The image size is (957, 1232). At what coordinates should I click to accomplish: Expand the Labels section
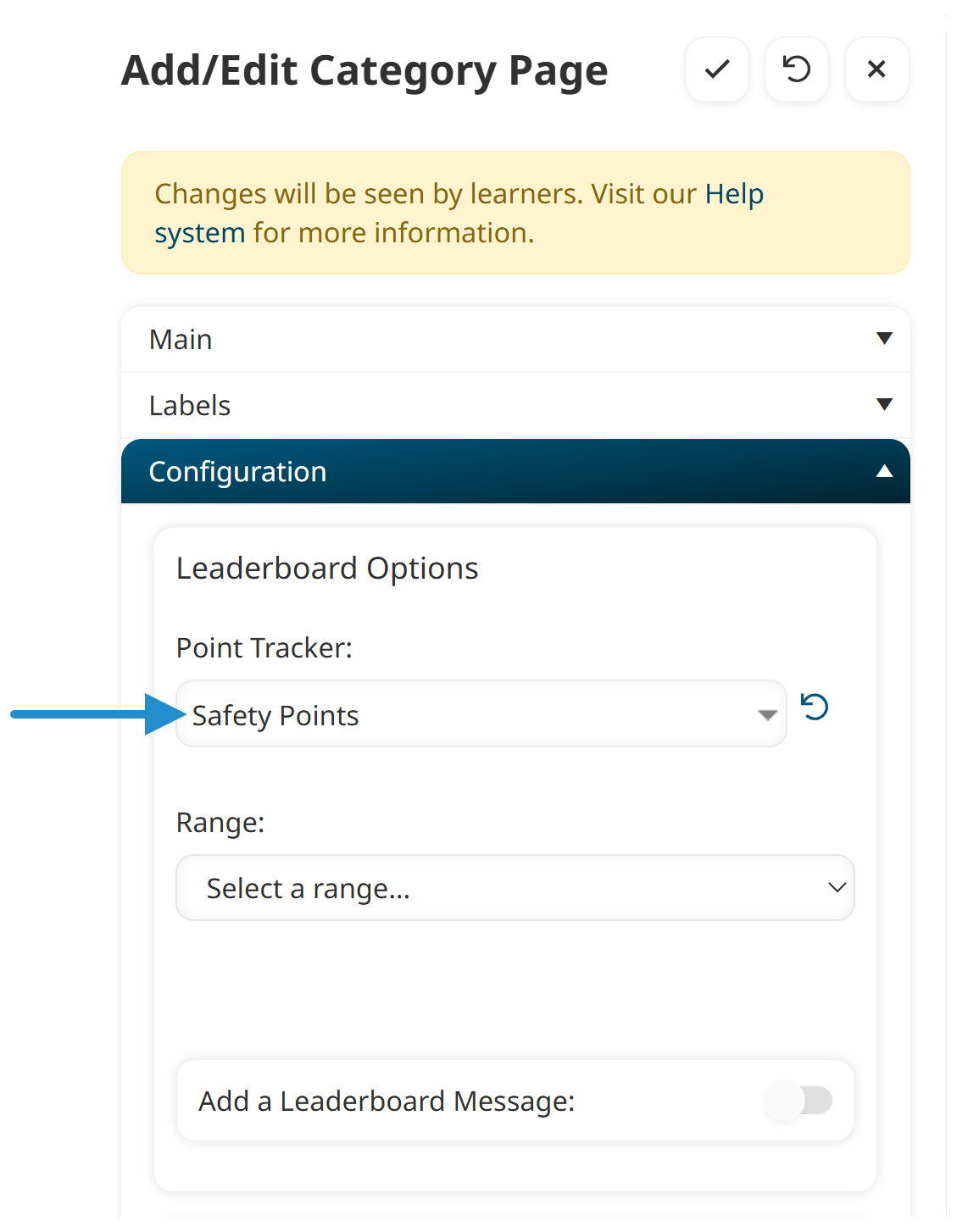(x=190, y=406)
